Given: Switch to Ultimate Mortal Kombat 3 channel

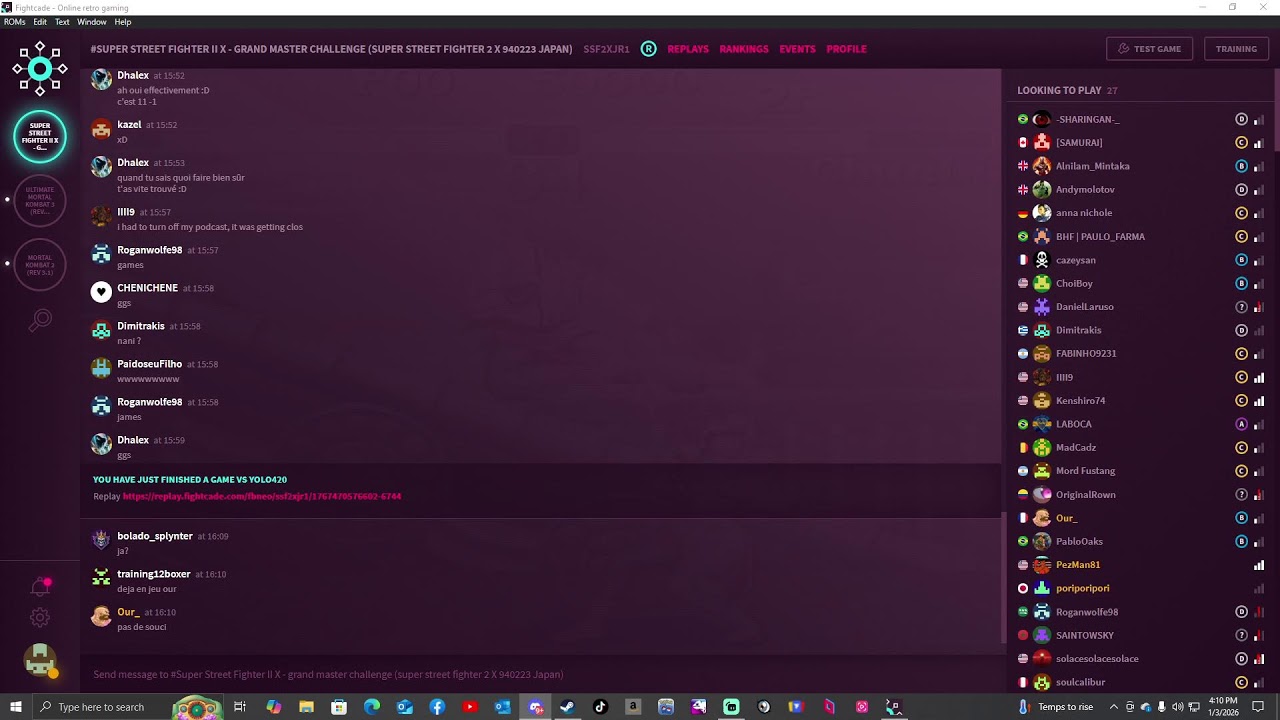Looking at the screenshot, I should click(x=40, y=201).
